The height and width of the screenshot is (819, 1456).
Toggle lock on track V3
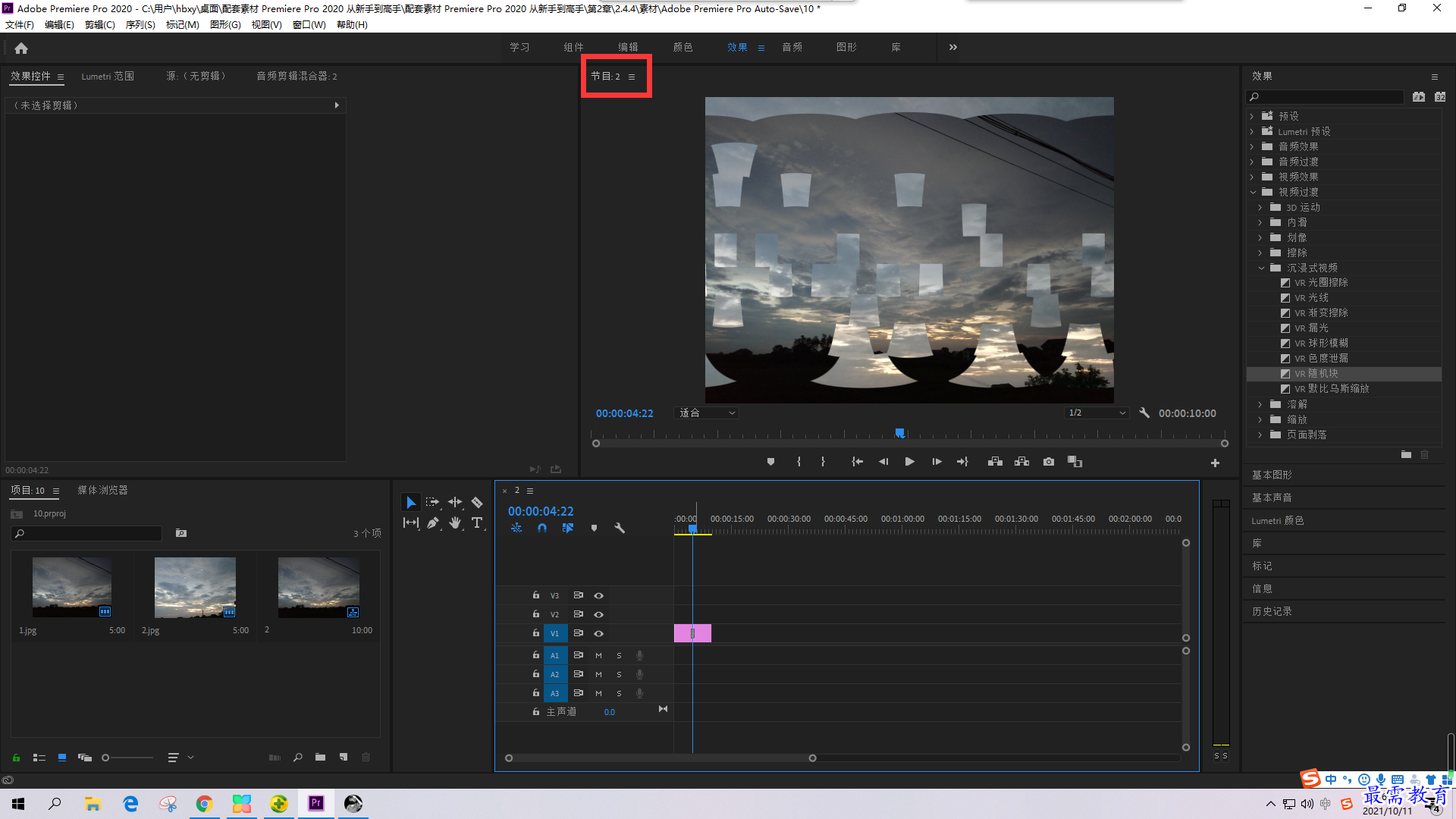[535, 595]
